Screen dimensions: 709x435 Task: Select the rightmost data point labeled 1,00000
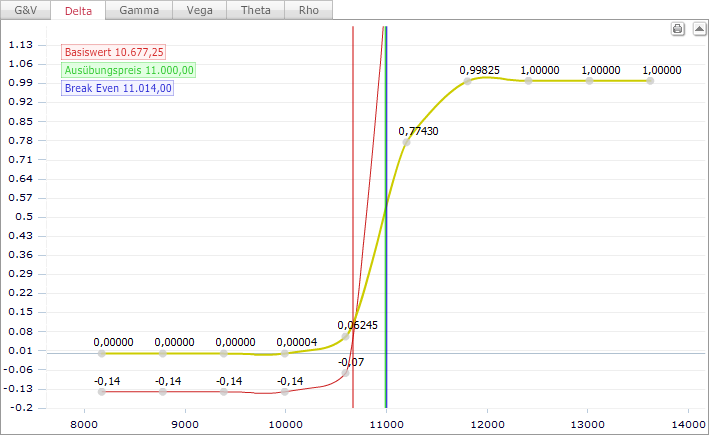pyautogui.click(x=650, y=80)
